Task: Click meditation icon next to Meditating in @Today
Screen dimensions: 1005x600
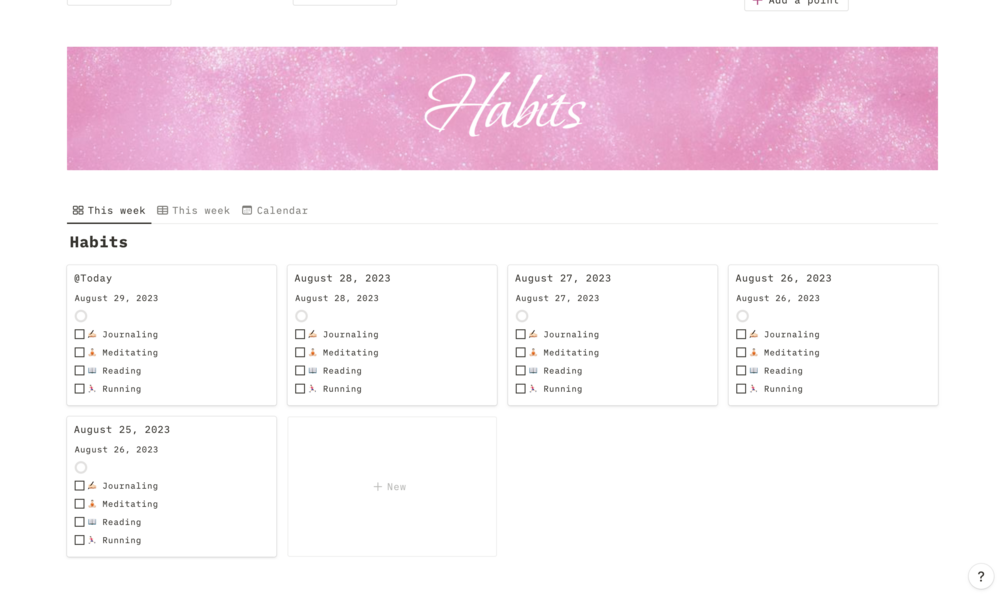Action: (x=92, y=352)
